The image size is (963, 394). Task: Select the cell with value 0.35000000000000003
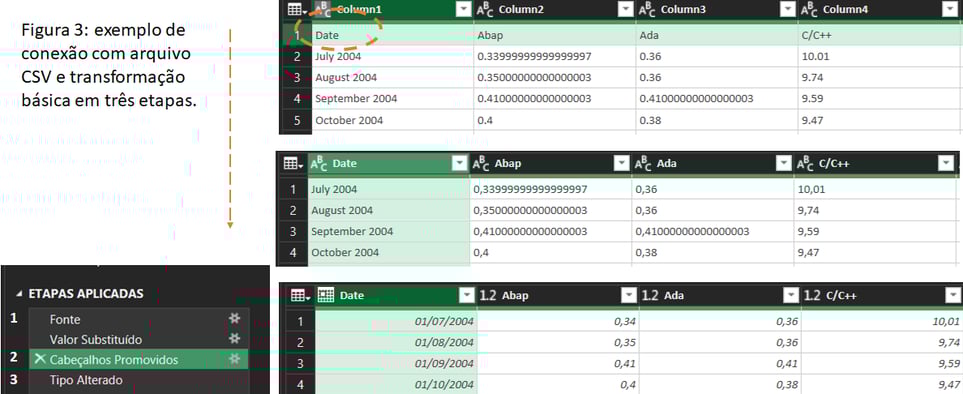pos(555,78)
